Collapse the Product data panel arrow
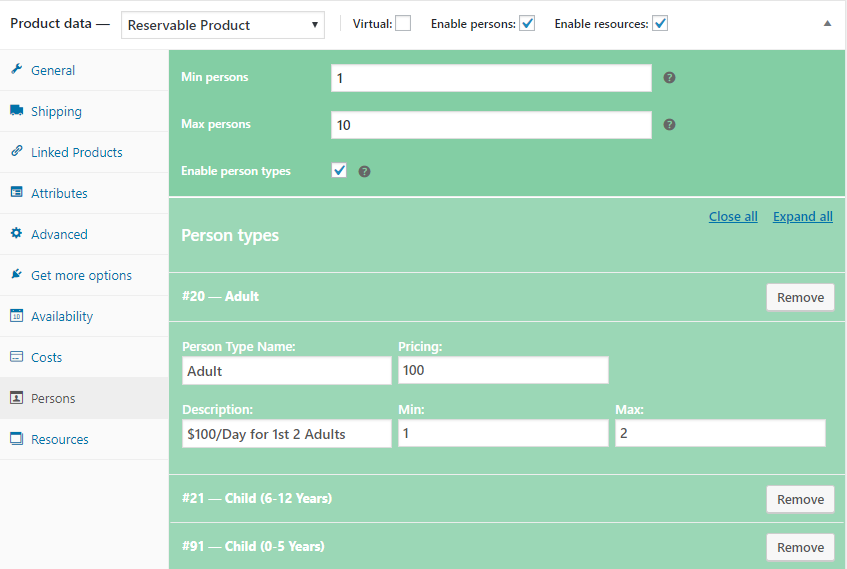847x569 pixels. point(827,24)
